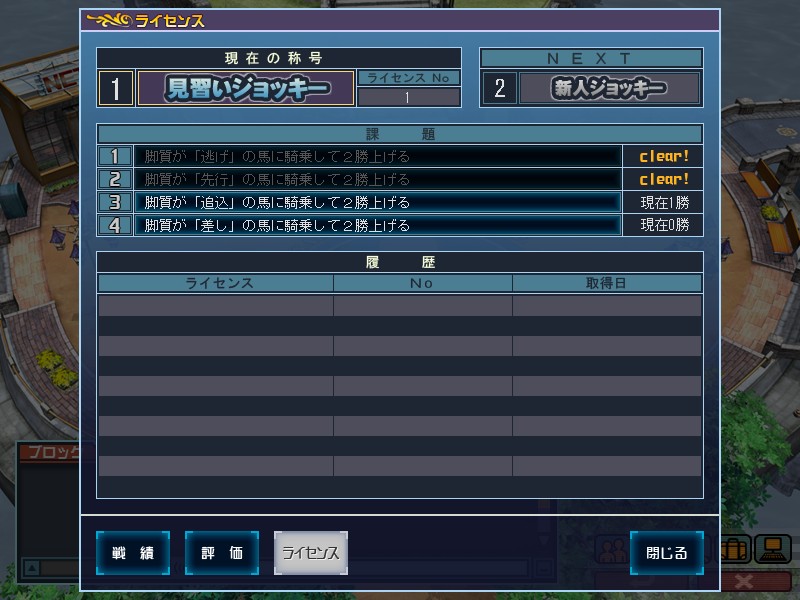Click task 2 row about 「先行」 horses

point(378,179)
